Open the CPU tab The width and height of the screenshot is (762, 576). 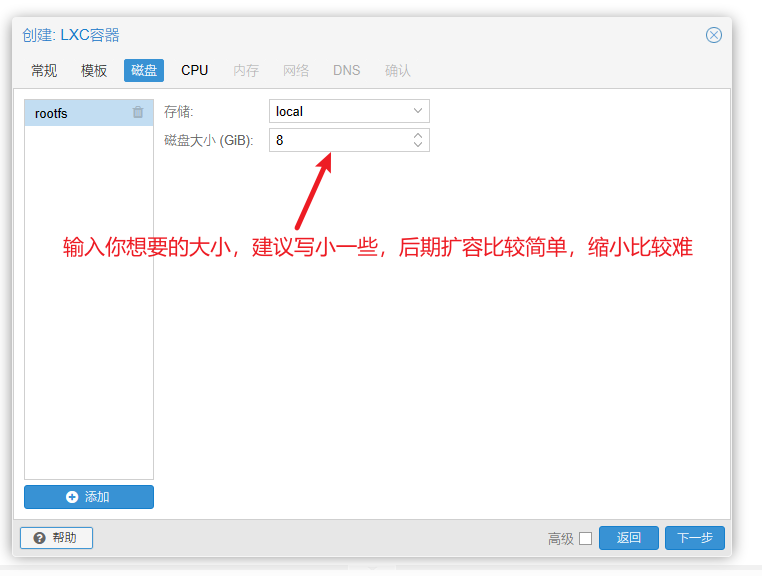pos(195,71)
